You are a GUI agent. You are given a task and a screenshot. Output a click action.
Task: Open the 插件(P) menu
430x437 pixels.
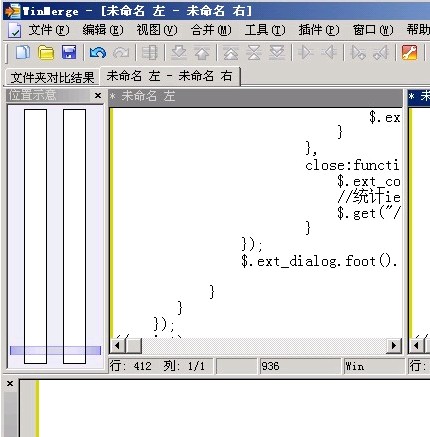point(319,30)
